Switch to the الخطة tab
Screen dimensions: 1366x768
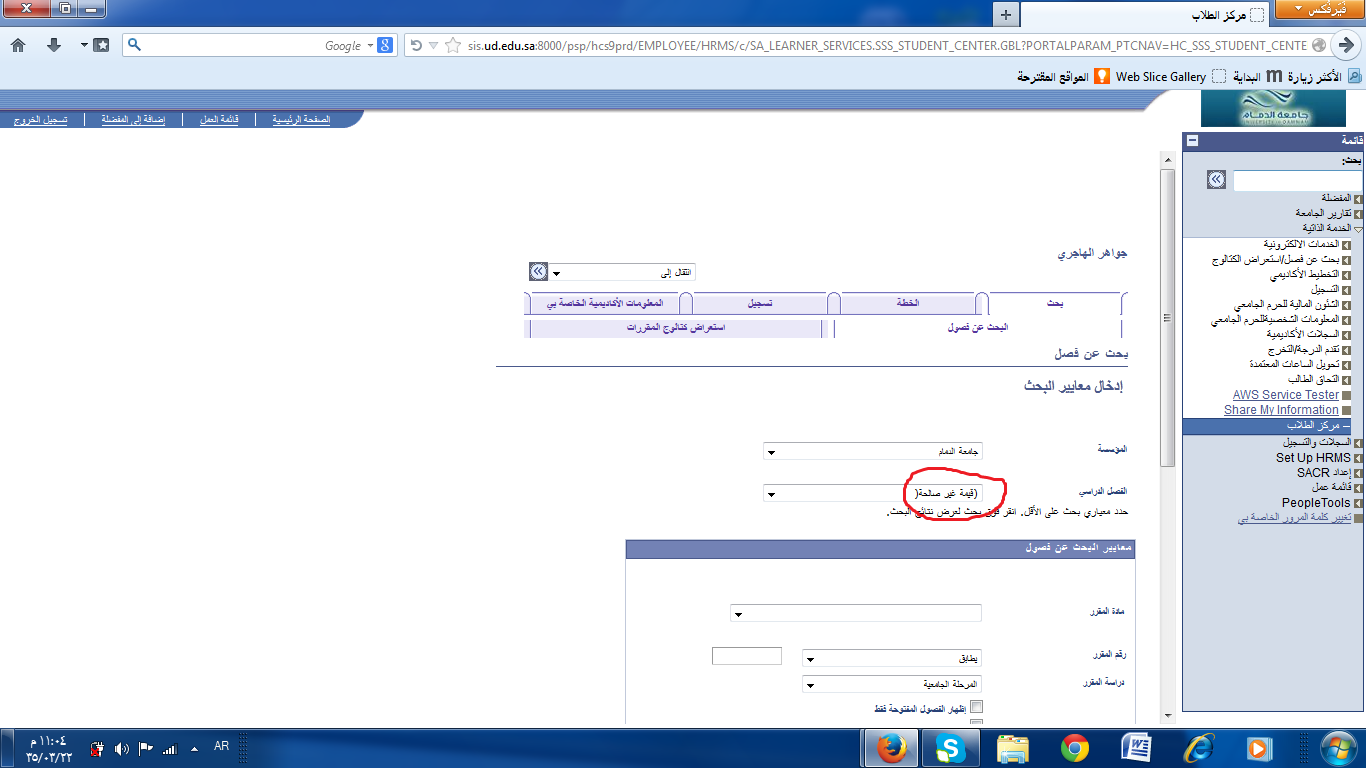[908, 303]
